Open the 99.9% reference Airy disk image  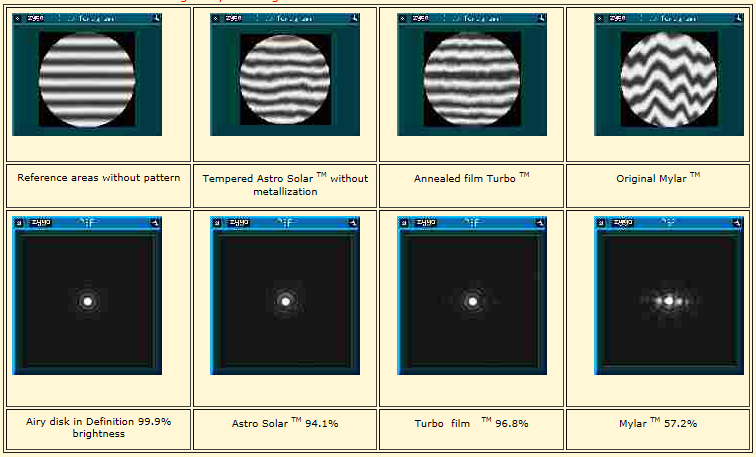coord(87,296)
